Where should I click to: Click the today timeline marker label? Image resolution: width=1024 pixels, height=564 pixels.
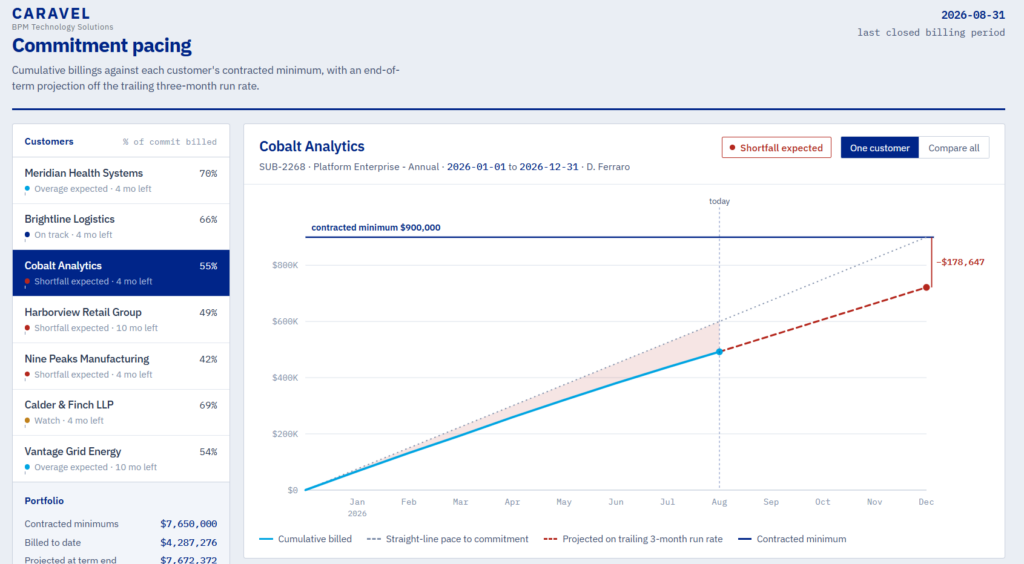(x=719, y=201)
